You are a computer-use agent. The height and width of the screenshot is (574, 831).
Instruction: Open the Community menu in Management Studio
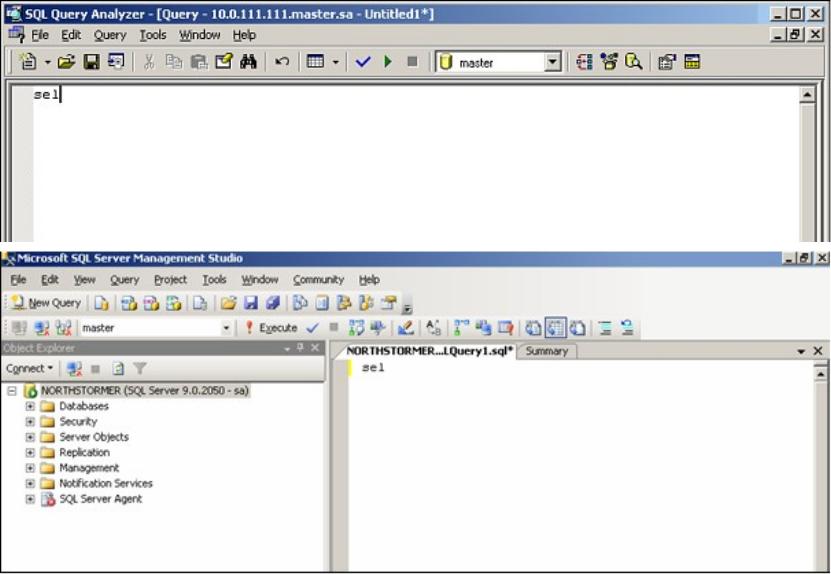(x=319, y=279)
